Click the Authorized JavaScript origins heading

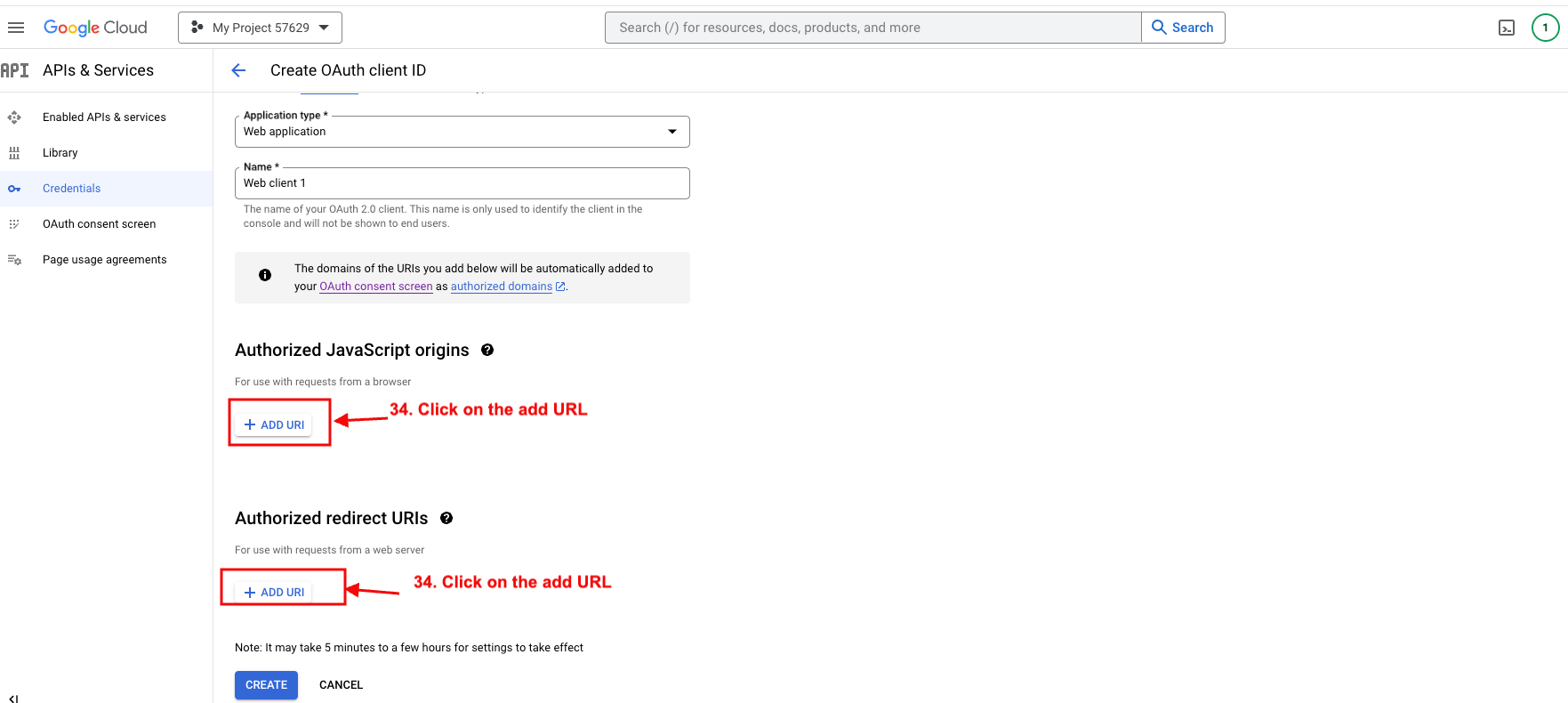(x=351, y=350)
